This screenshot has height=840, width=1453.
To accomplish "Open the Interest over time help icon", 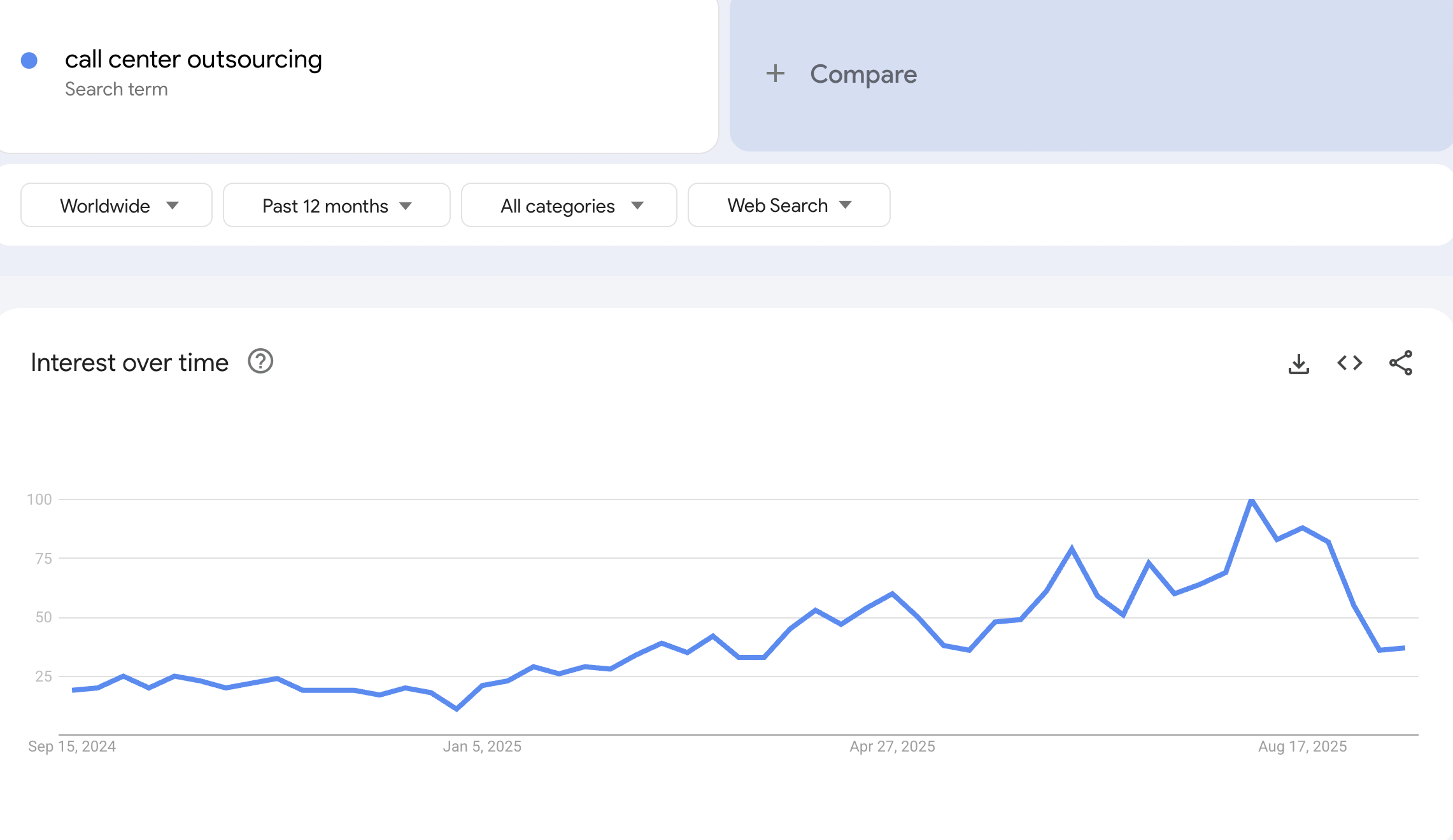I will [x=259, y=361].
